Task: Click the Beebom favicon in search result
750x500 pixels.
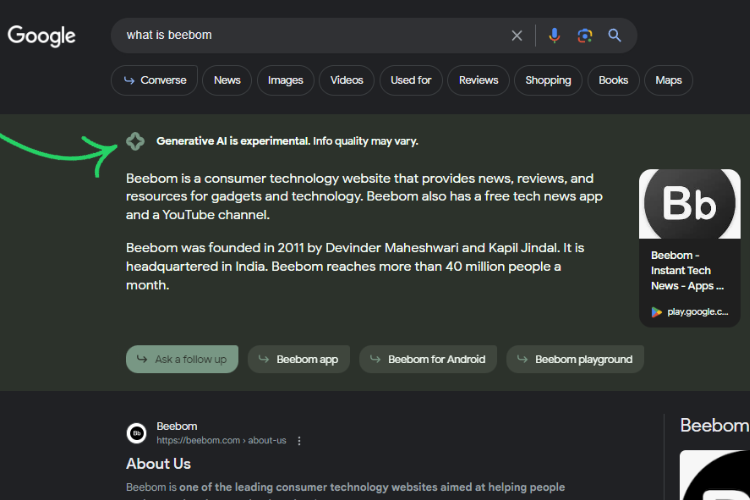Action: (x=136, y=433)
